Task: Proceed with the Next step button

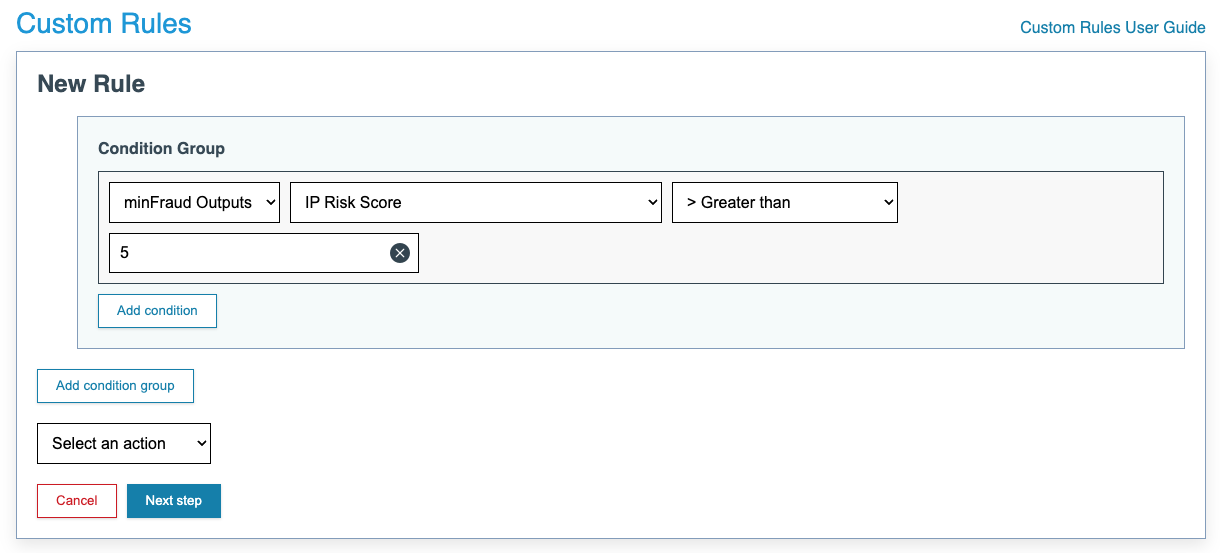Action: pyautogui.click(x=173, y=501)
